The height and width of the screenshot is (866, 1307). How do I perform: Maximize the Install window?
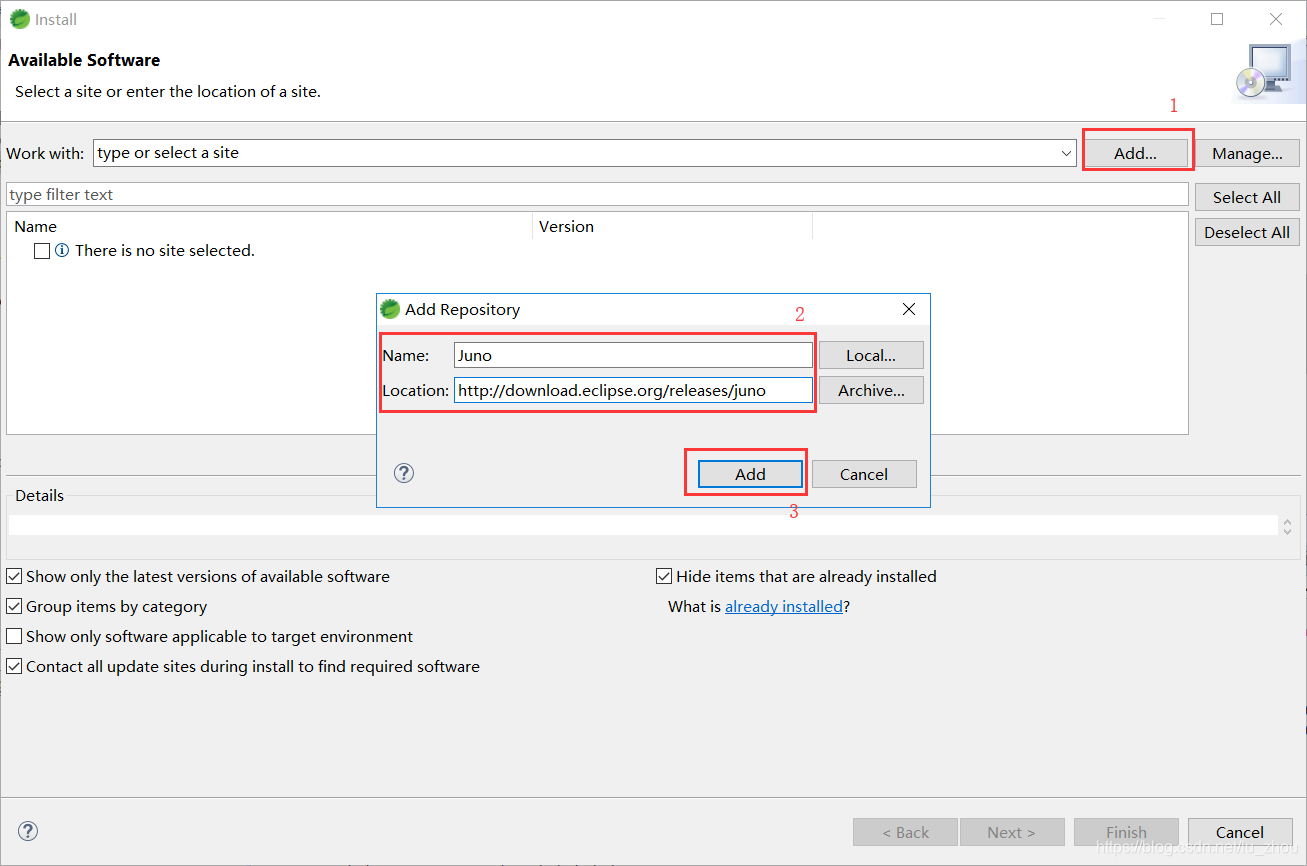pyautogui.click(x=1217, y=19)
